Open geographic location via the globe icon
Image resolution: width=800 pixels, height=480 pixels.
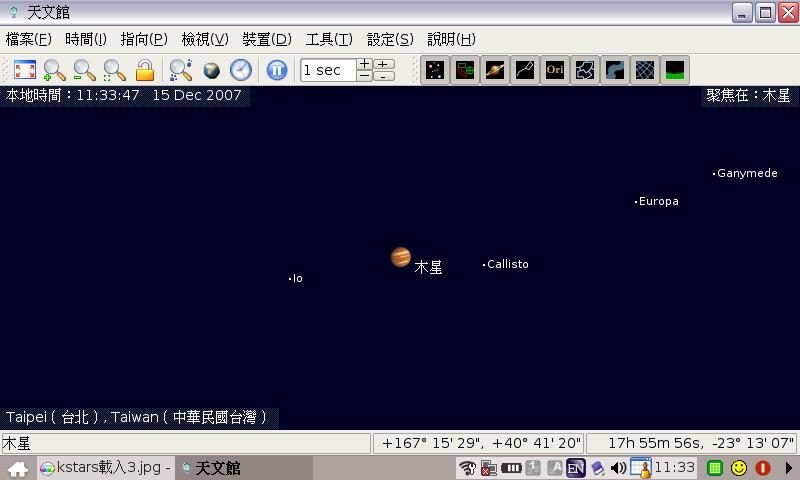pos(211,70)
